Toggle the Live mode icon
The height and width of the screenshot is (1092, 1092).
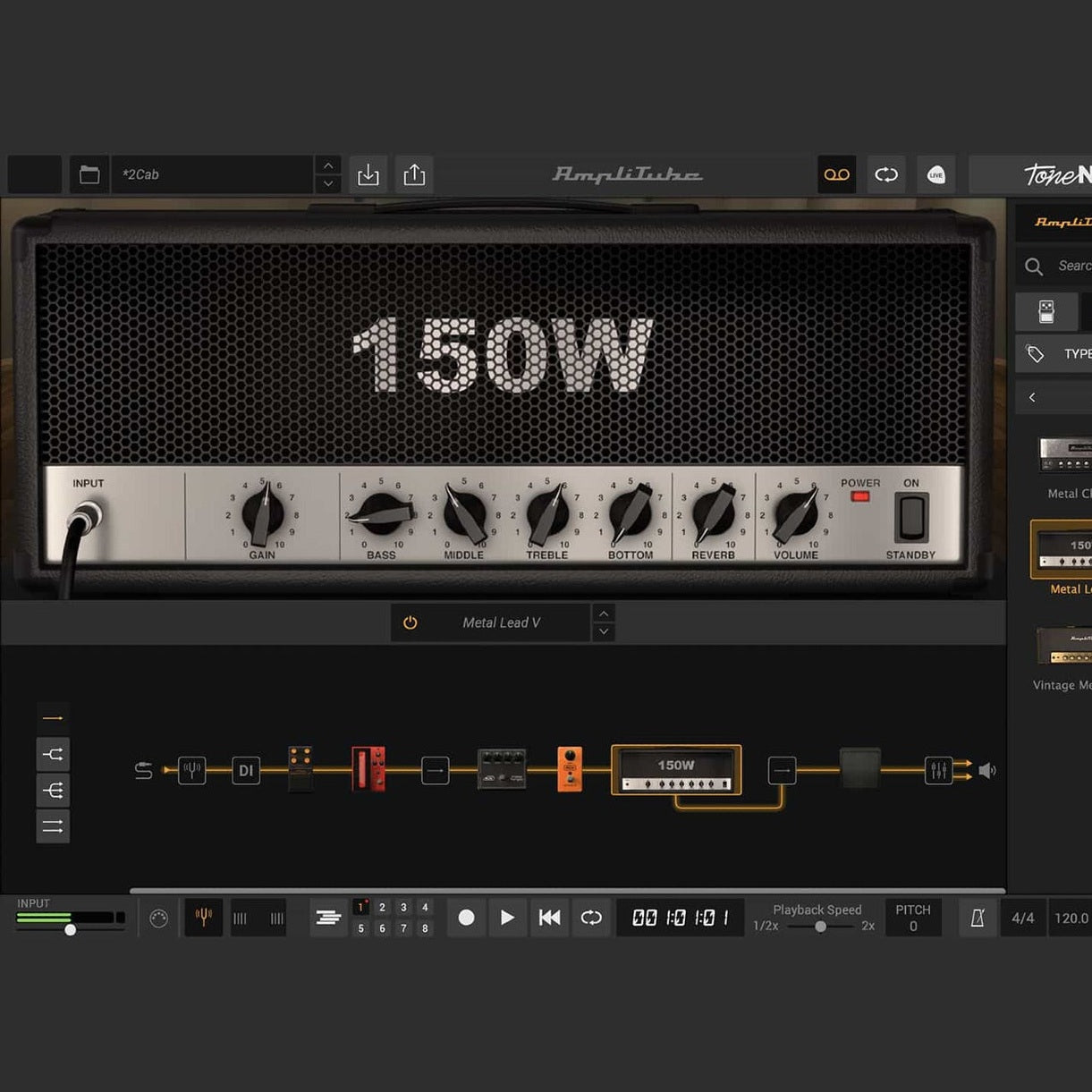[x=935, y=174]
